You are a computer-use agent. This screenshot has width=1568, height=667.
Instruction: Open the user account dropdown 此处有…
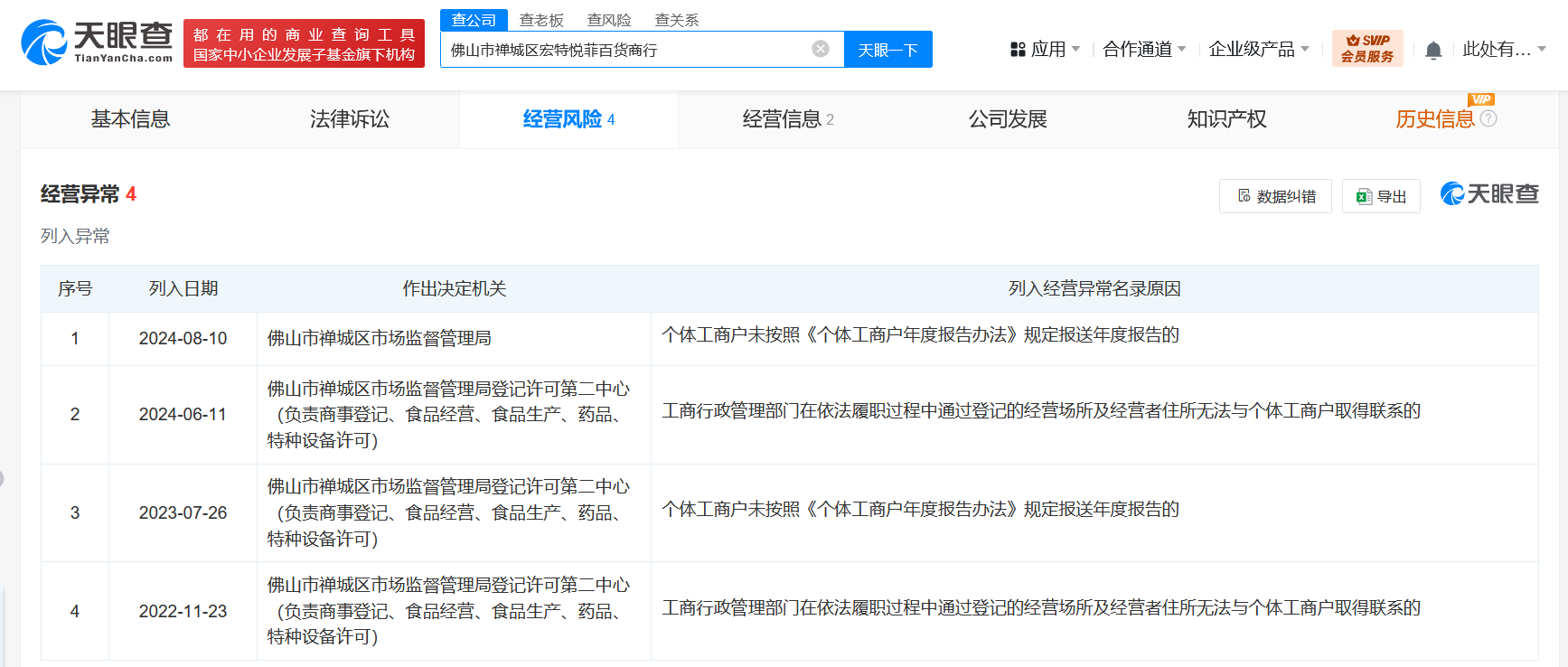[x=1505, y=49]
